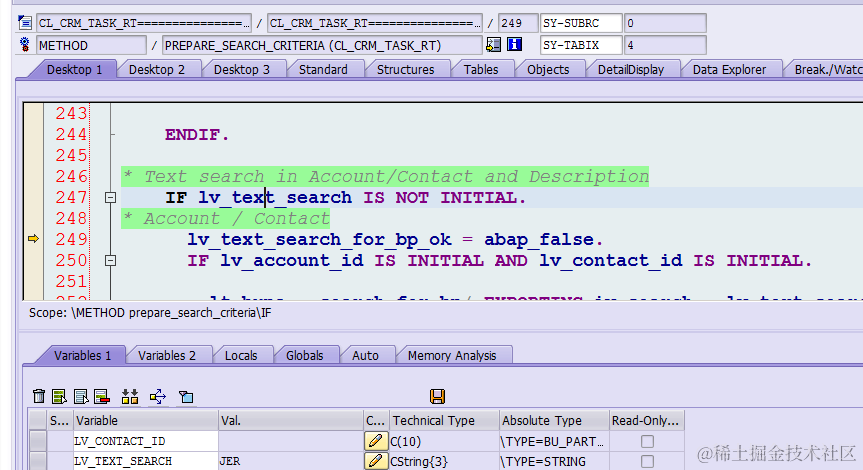This screenshot has height=470, width=863.
Task: Click the SY-TABIX value field showing 4
Action: (x=665, y=45)
